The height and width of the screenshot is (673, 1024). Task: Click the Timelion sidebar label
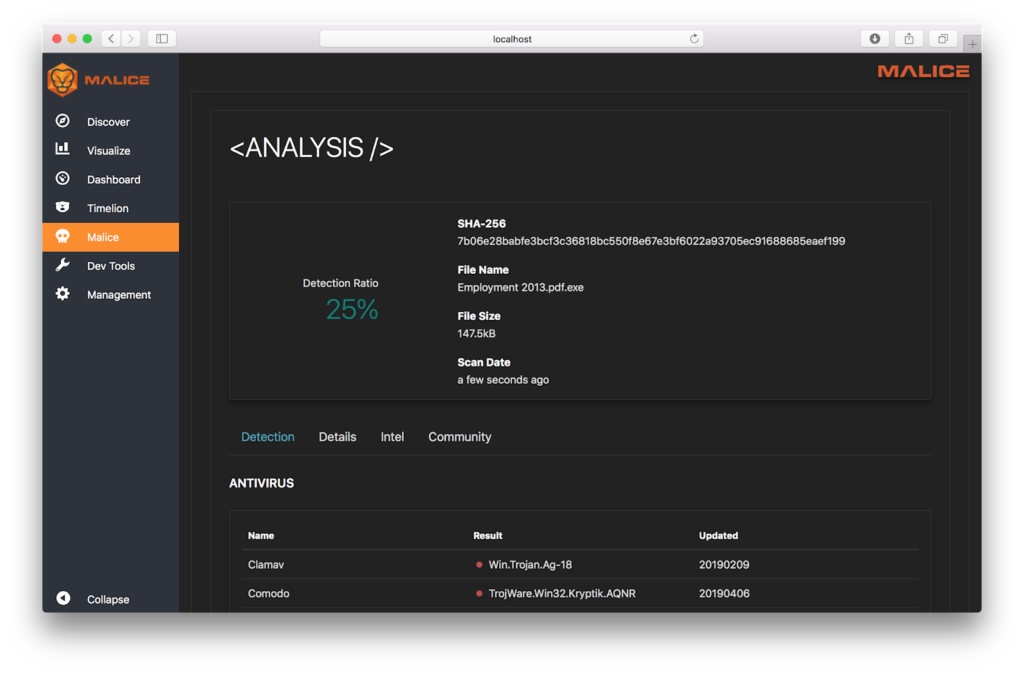tap(108, 208)
